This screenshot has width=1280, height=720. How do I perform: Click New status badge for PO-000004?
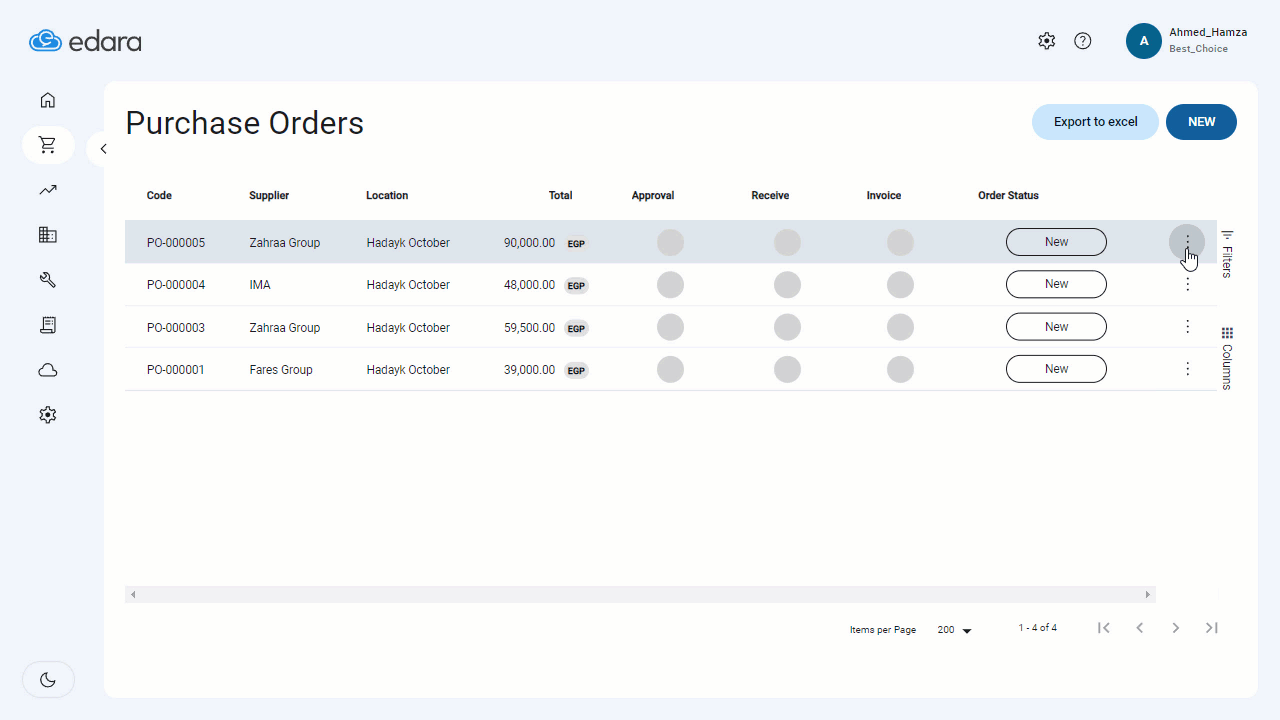click(x=1056, y=284)
